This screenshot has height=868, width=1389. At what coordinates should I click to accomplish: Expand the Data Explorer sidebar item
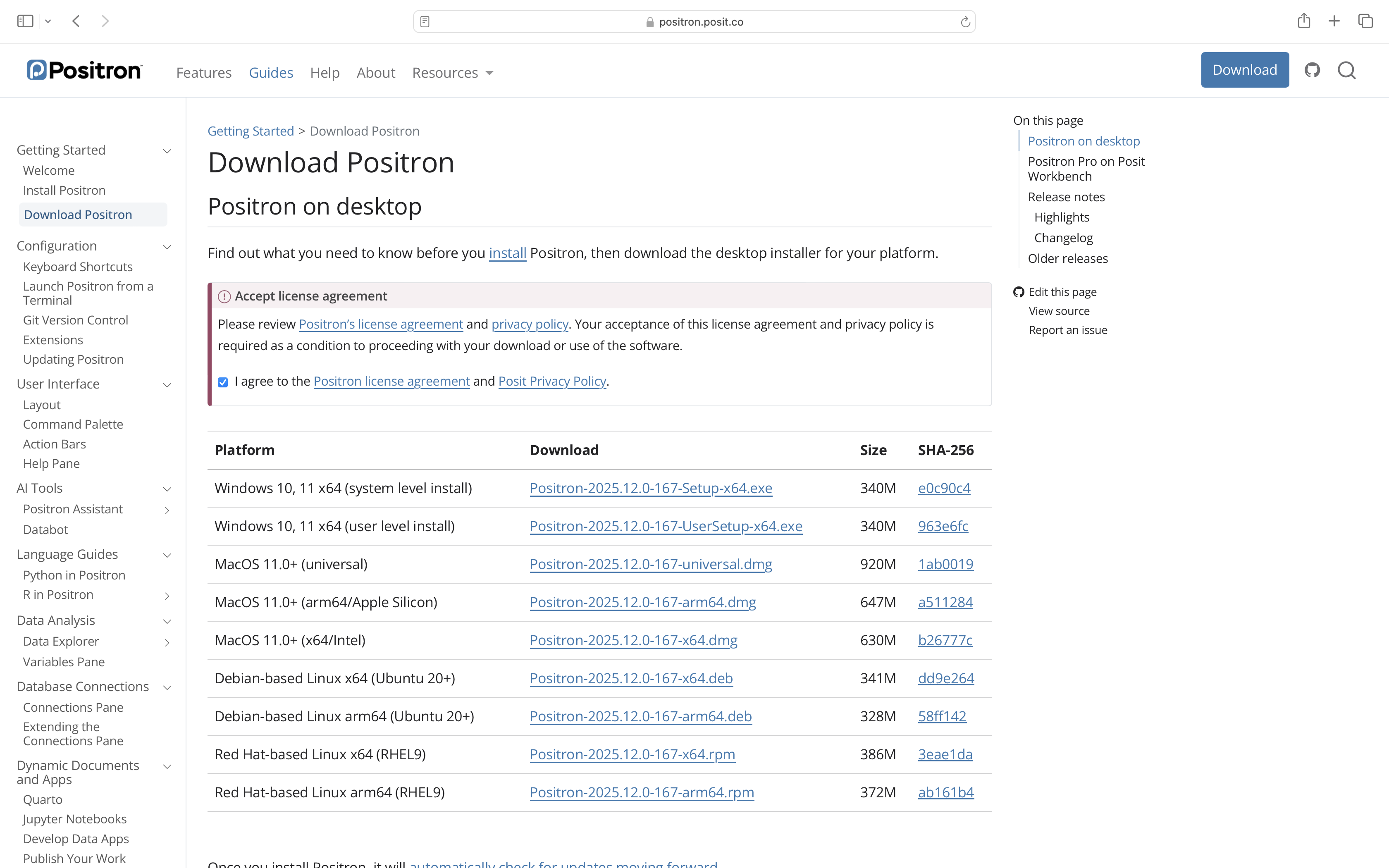click(x=167, y=642)
